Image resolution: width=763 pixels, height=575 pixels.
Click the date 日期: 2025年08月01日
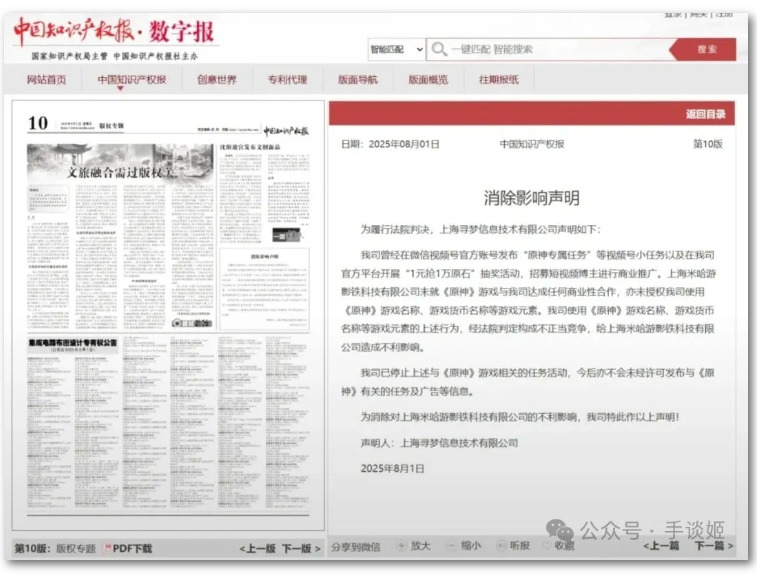pos(390,144)
